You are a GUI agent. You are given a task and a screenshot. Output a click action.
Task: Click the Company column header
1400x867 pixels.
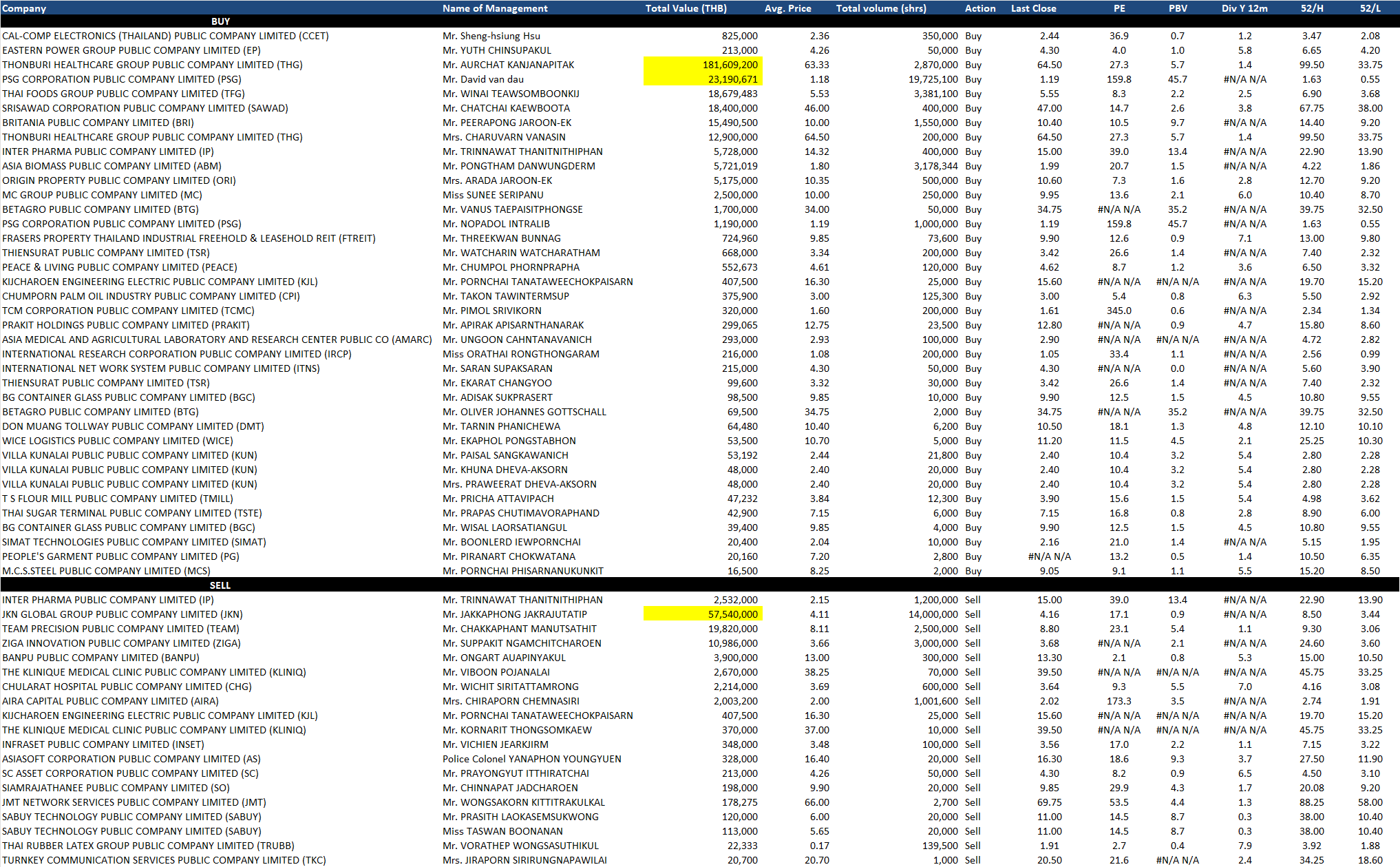[24, 8]
